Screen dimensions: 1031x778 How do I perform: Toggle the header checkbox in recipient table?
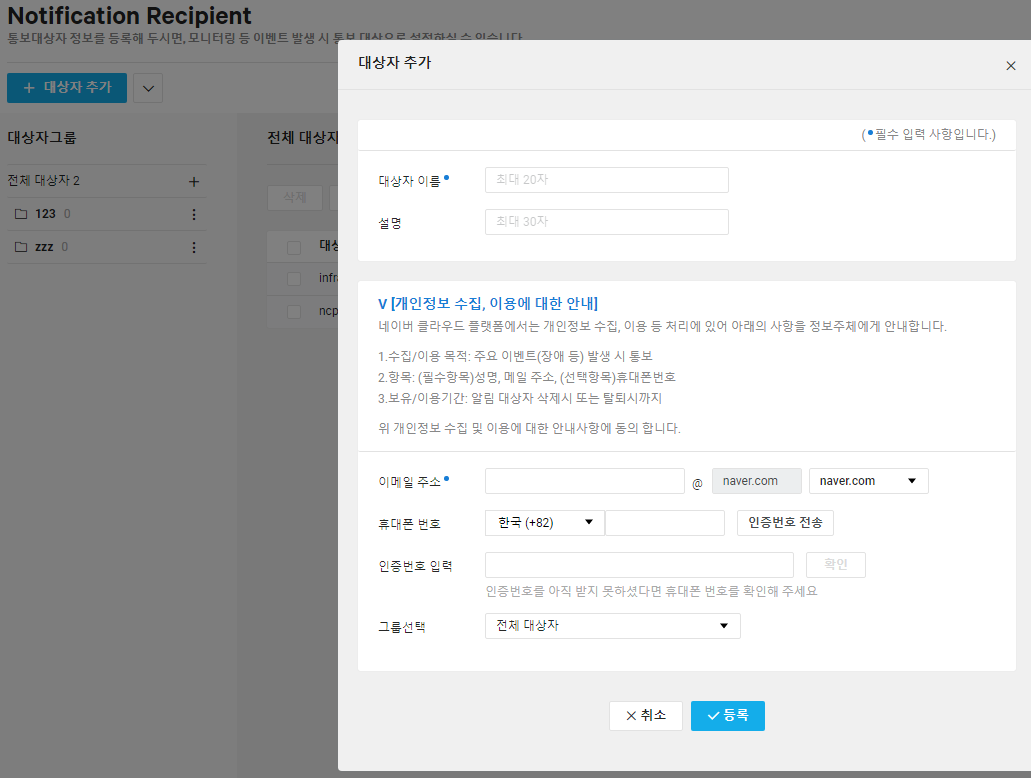pyautogui.click(x=294, y=247)
